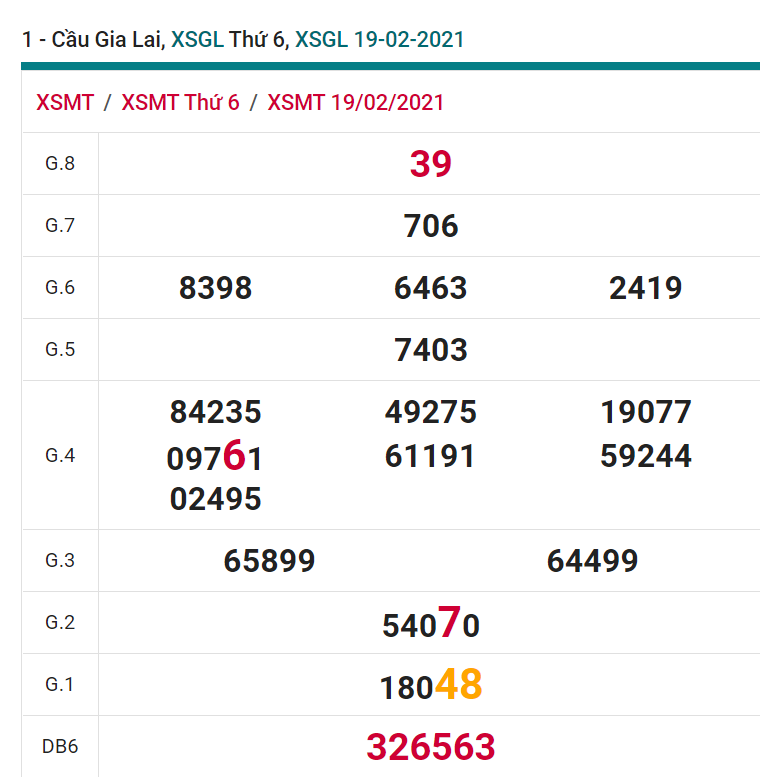Select G.4 number 59244
The width and height of the screenshot is (760, 777).
click(646, 456)
